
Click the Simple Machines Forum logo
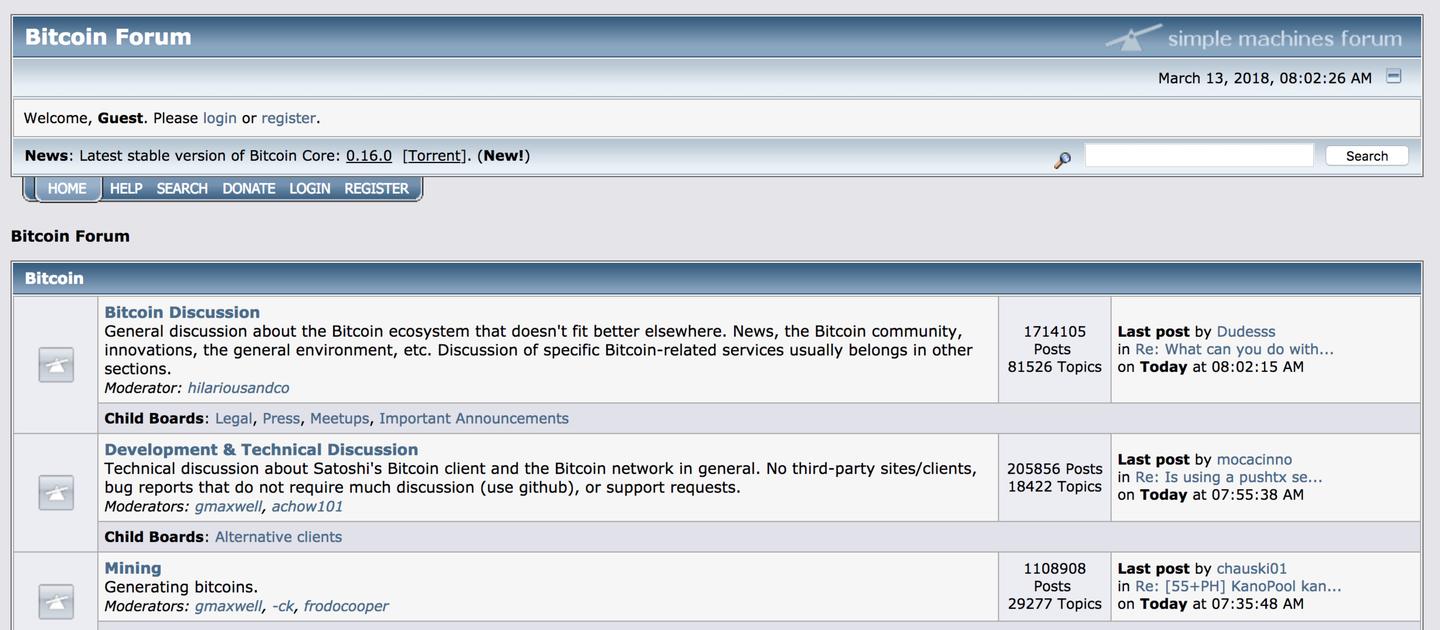click(1254, 38)
